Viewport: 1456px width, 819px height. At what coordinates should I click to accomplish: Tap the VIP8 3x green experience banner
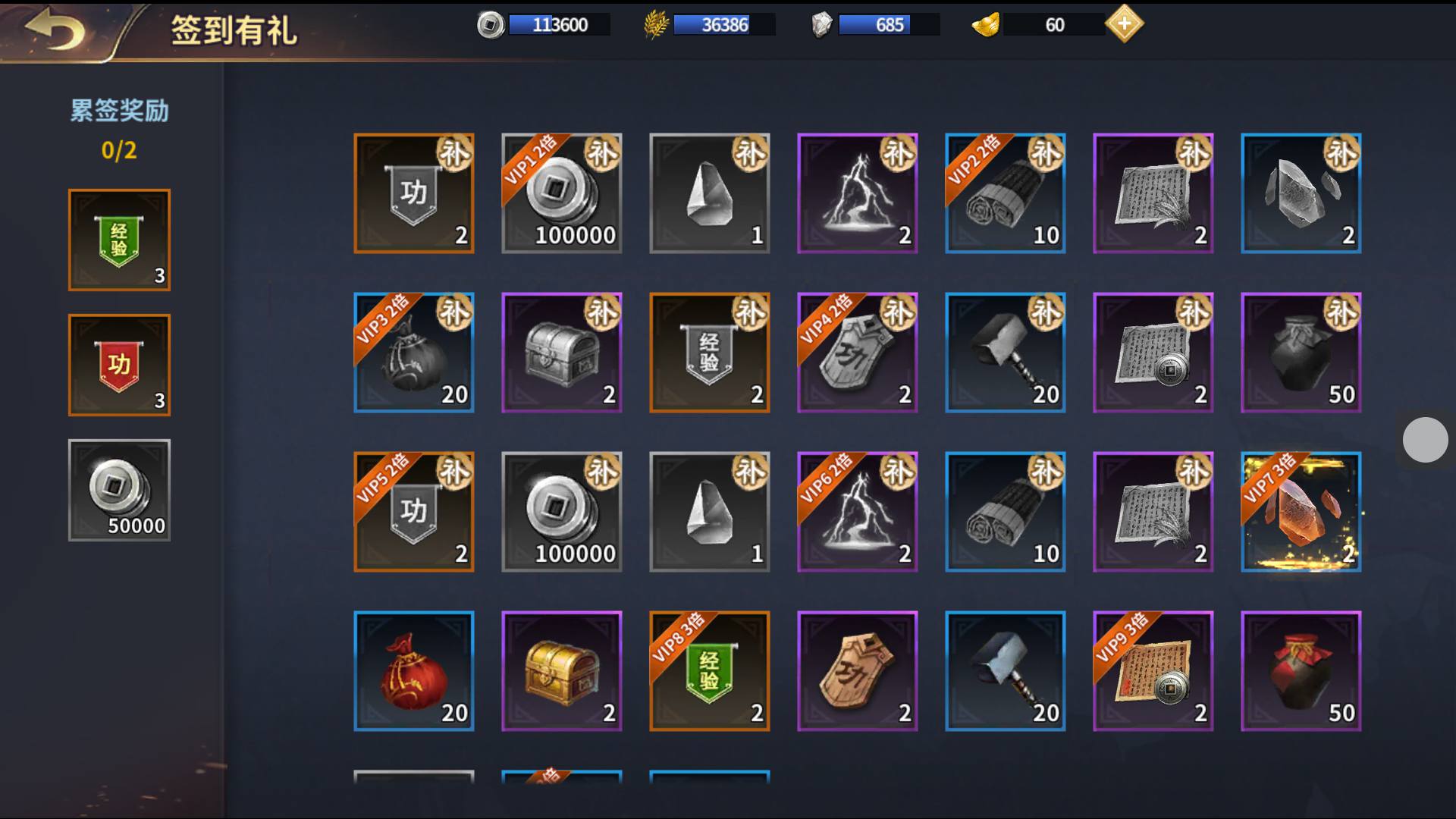point(709,671)
